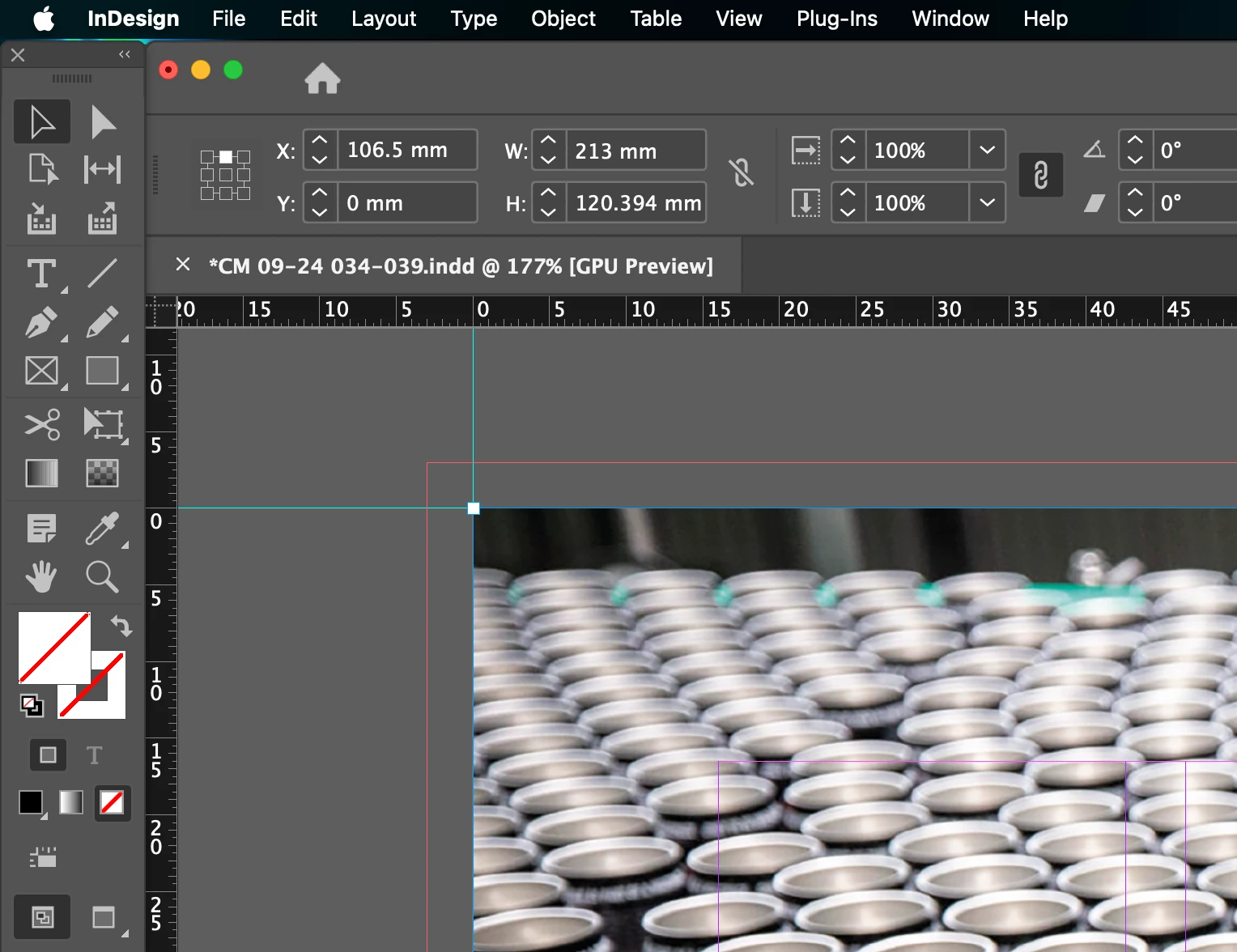
Task: Open the Edit menu
Action: click(x=299, y=19)
